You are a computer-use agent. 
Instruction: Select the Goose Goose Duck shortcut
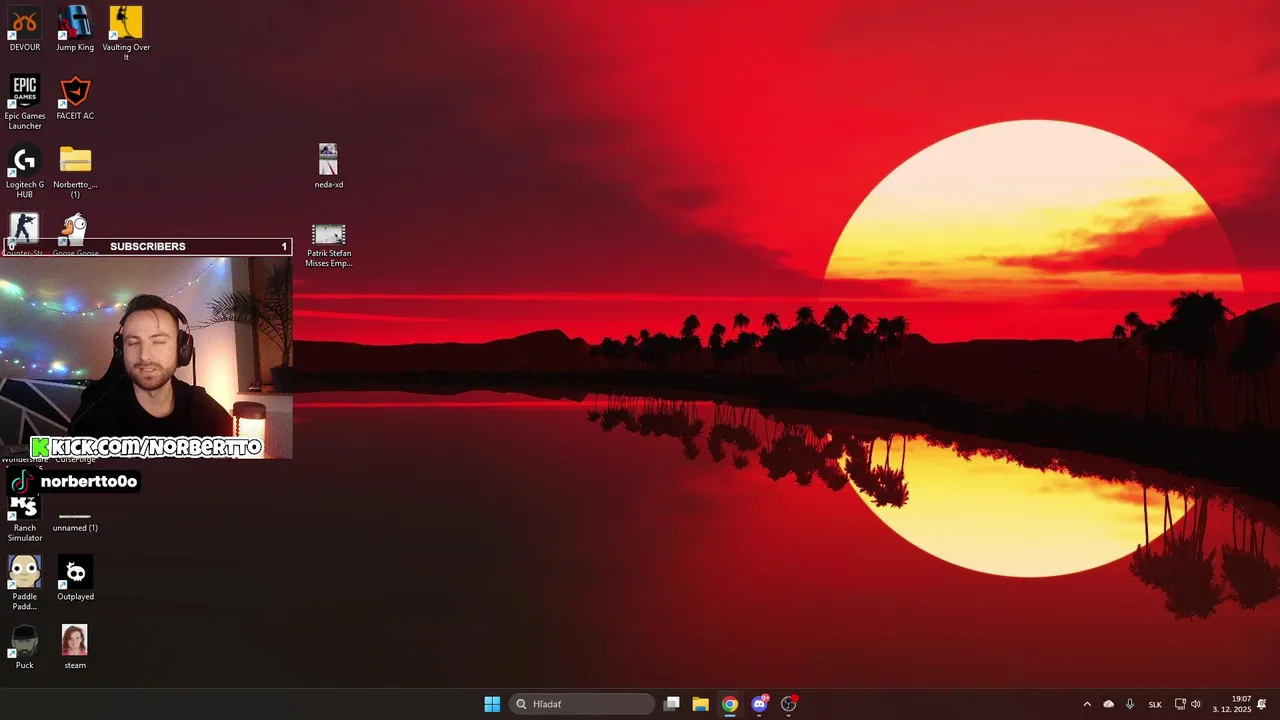point(75,228)
